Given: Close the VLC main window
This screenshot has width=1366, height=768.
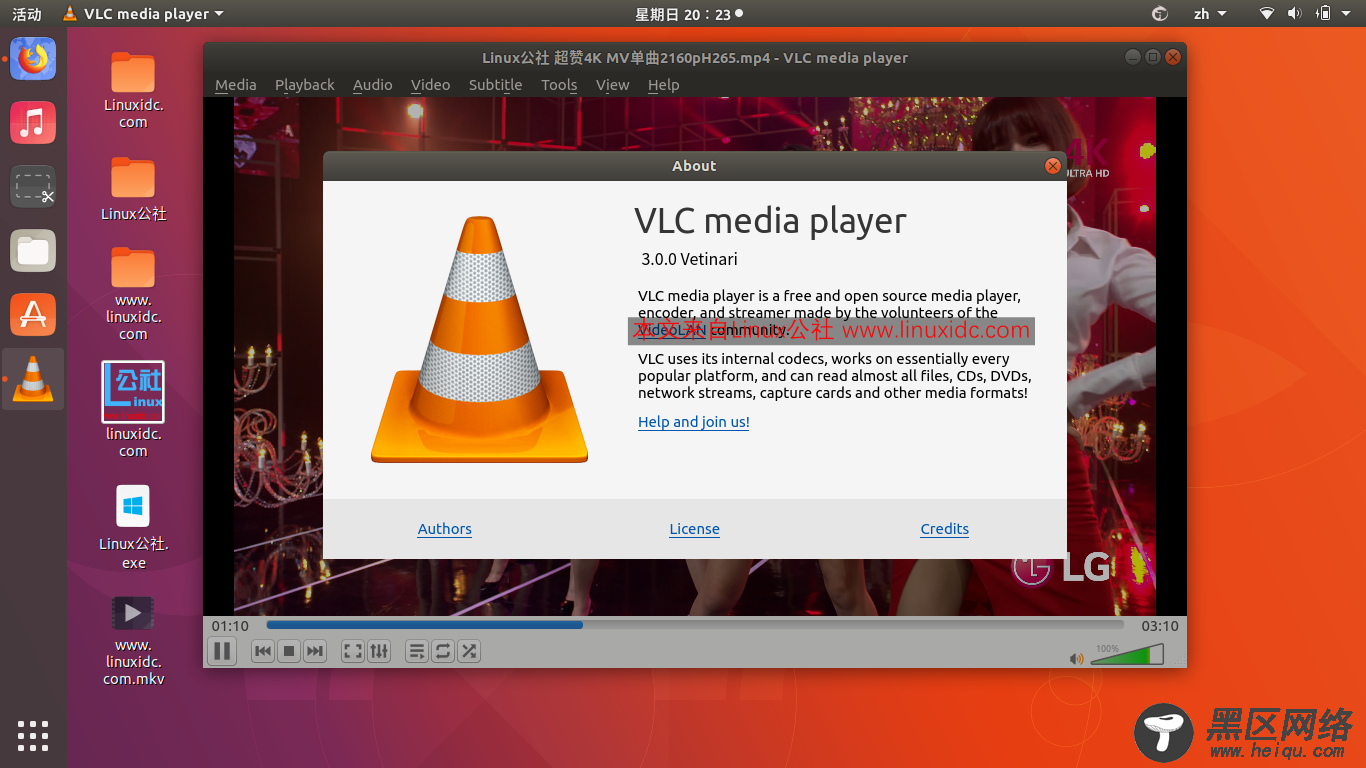Looking at the screenshot, I should 1174,57.
